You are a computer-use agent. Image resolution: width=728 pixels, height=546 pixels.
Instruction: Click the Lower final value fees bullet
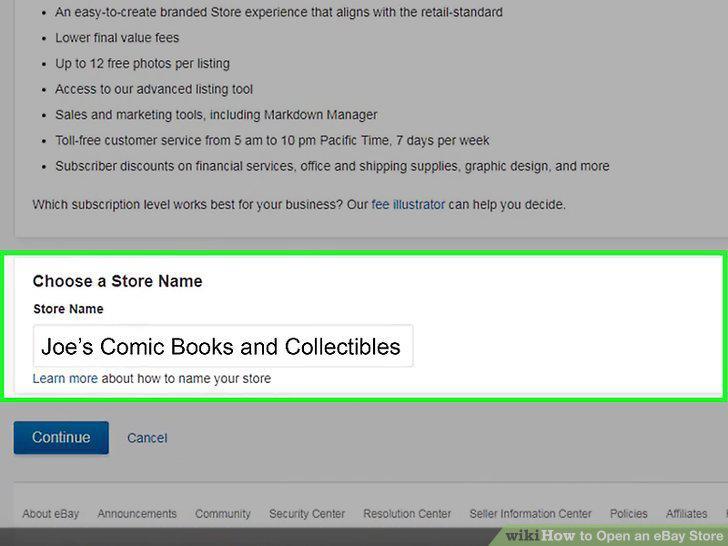pos(117,38)
